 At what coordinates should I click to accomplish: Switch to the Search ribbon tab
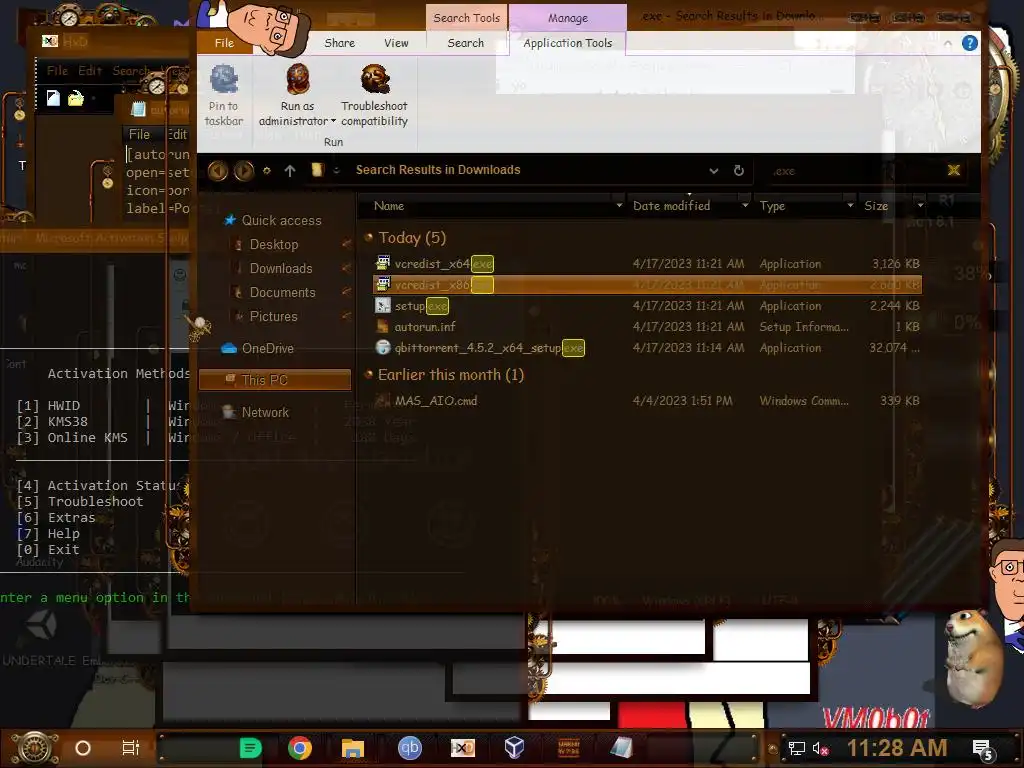coord(466,42)
